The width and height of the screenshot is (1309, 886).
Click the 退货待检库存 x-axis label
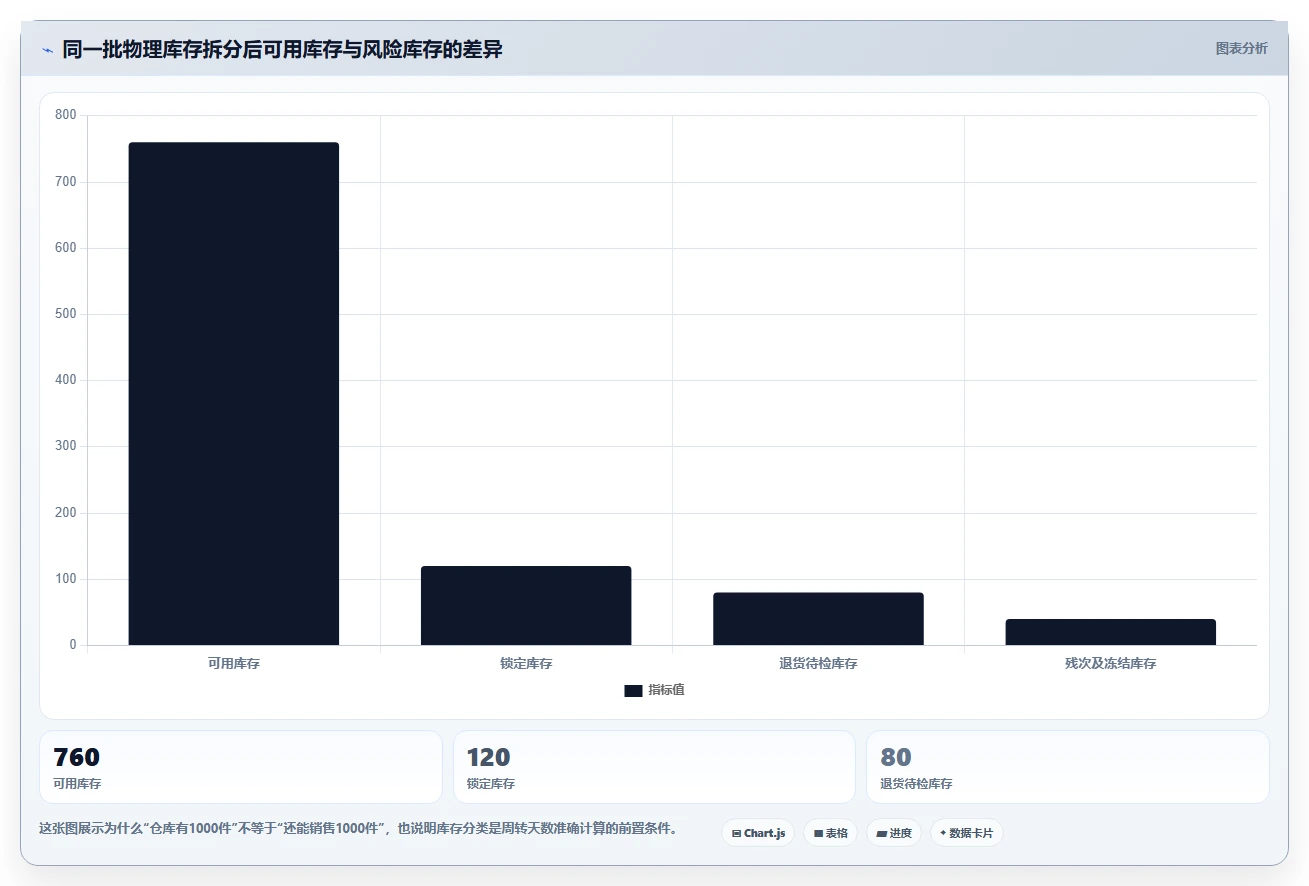(818, 663)
